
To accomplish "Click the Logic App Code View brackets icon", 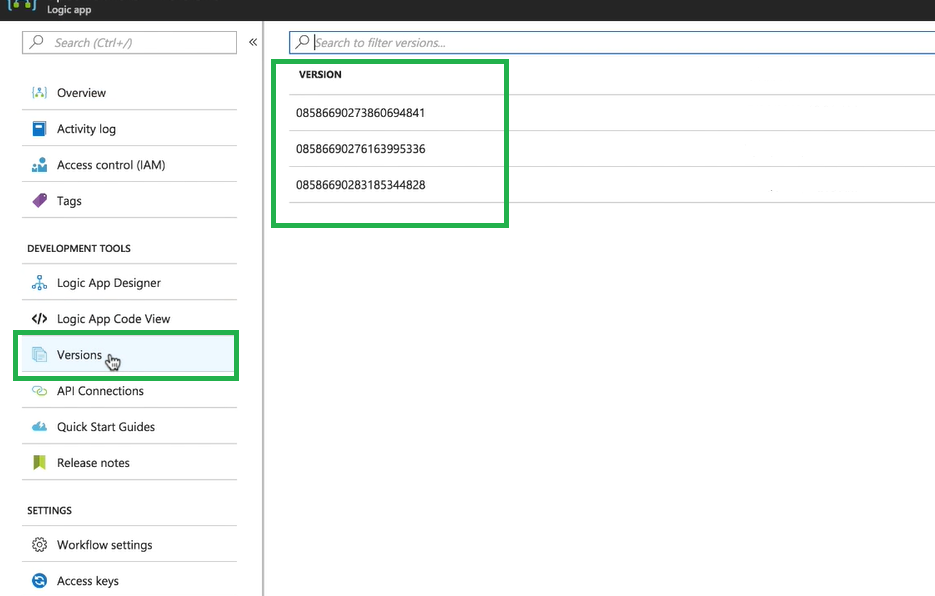I will [x=40, y=319].
